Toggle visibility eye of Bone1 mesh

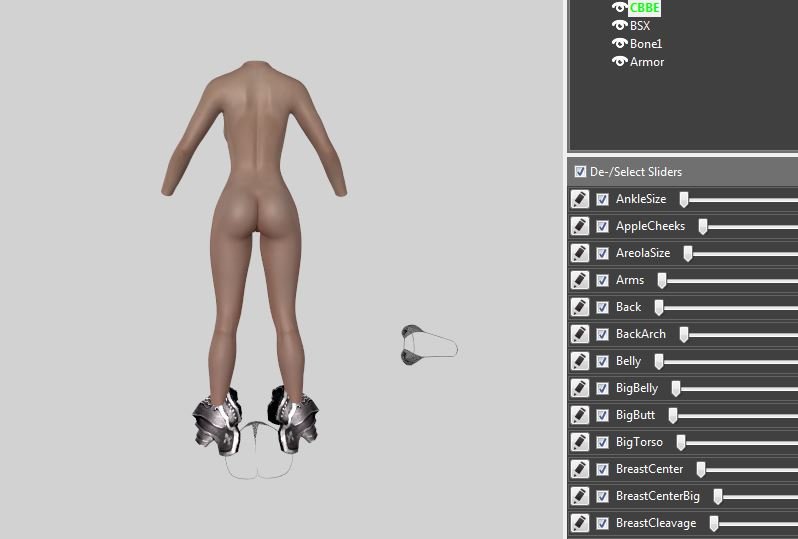click(x=619, y=43)
